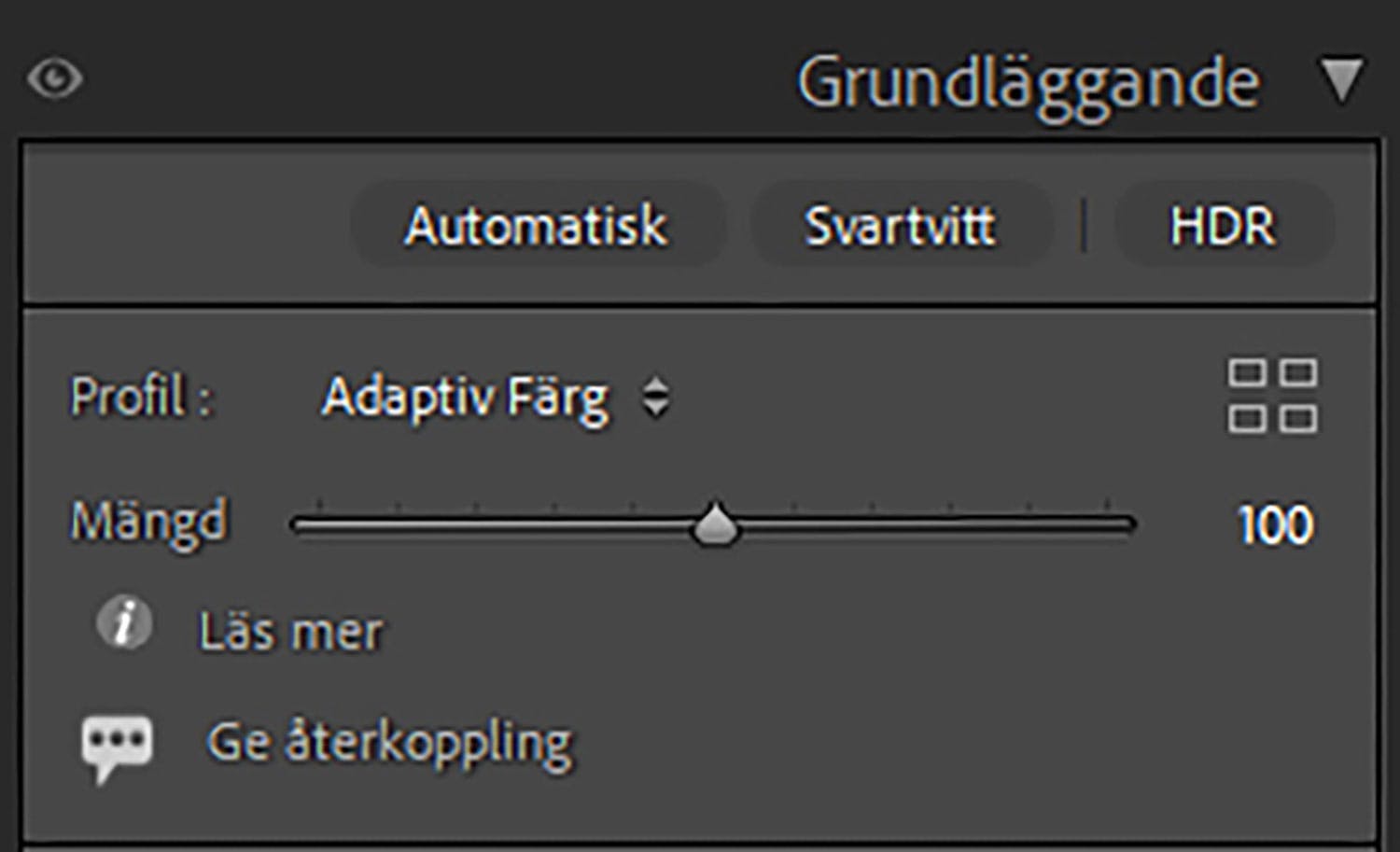Click the empty header bar left of Grundläggande title

(420, 80)
